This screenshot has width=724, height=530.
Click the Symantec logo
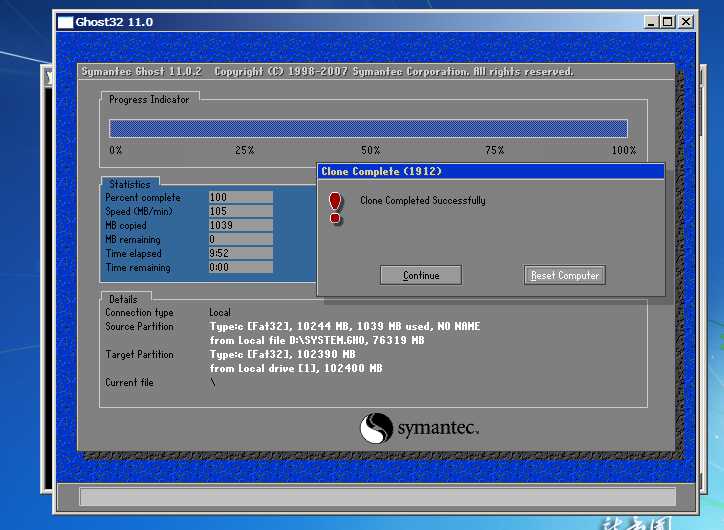point(419,428)
